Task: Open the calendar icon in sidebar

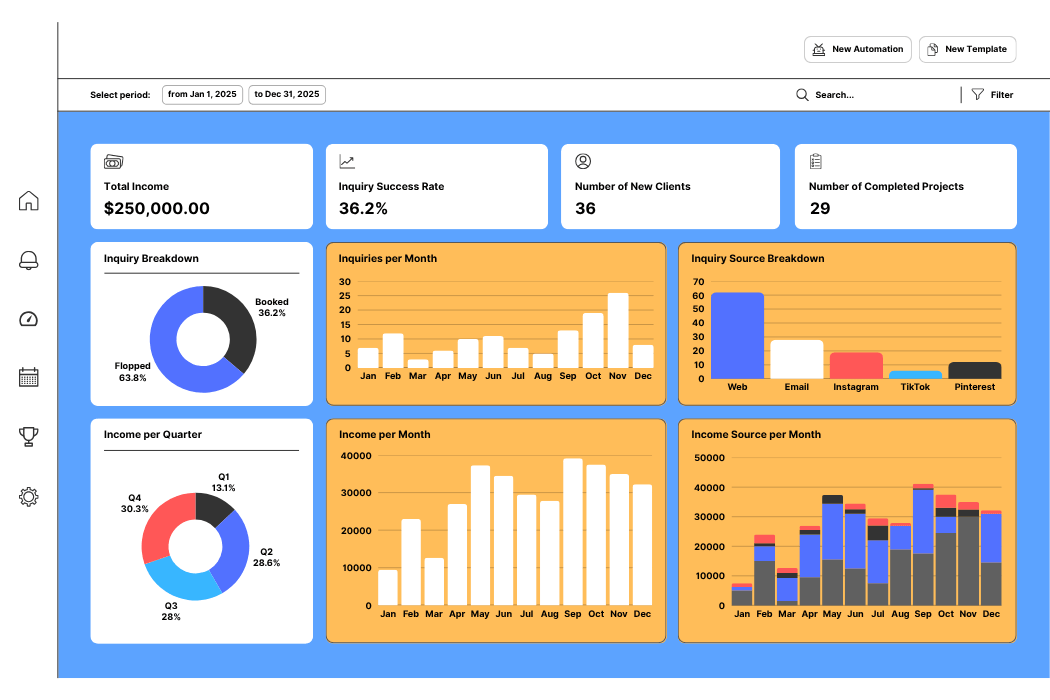Action: click(x=29, y=377)
